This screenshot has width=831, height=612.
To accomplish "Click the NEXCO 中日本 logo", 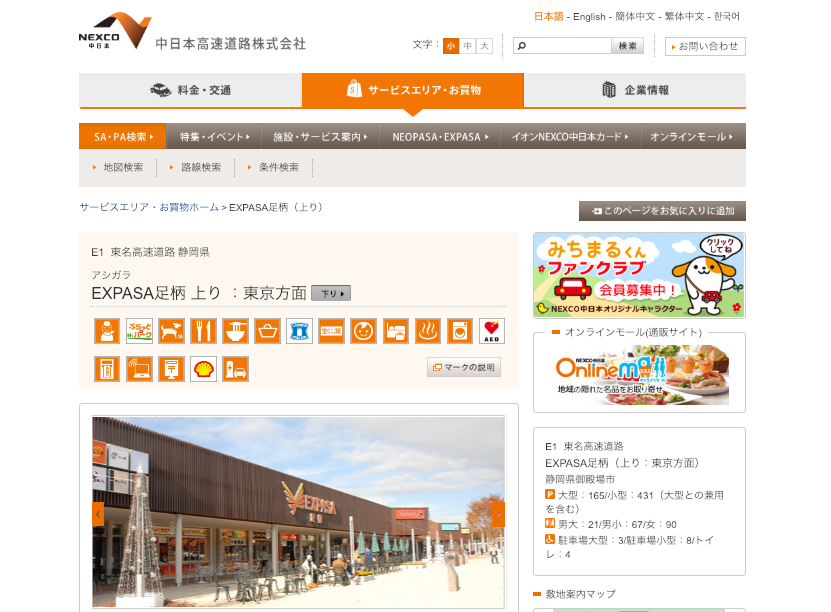I will [x=115, y=31].
